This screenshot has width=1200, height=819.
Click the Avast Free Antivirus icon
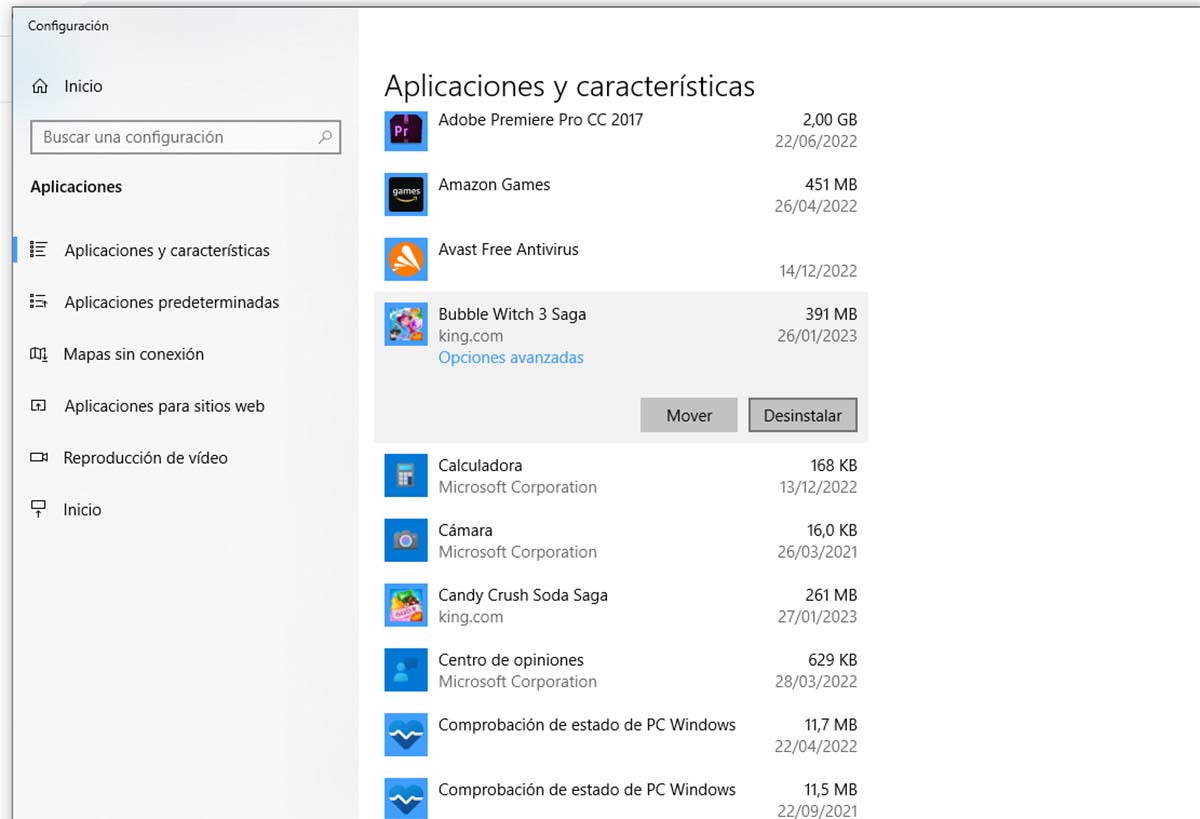pos(406,260)
